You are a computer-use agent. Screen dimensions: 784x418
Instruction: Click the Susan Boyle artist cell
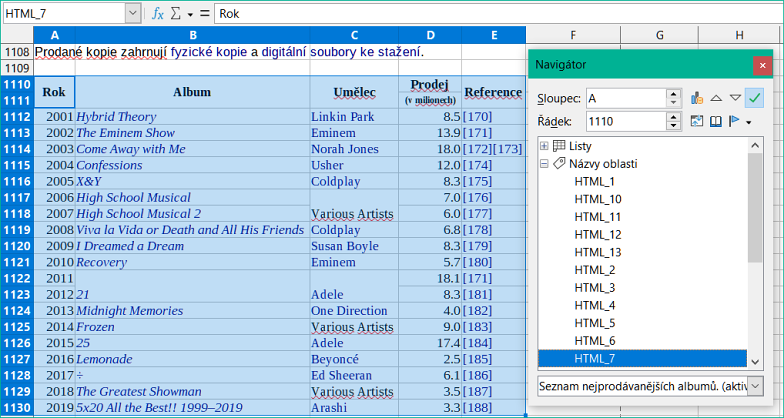[x=354, y=246]
